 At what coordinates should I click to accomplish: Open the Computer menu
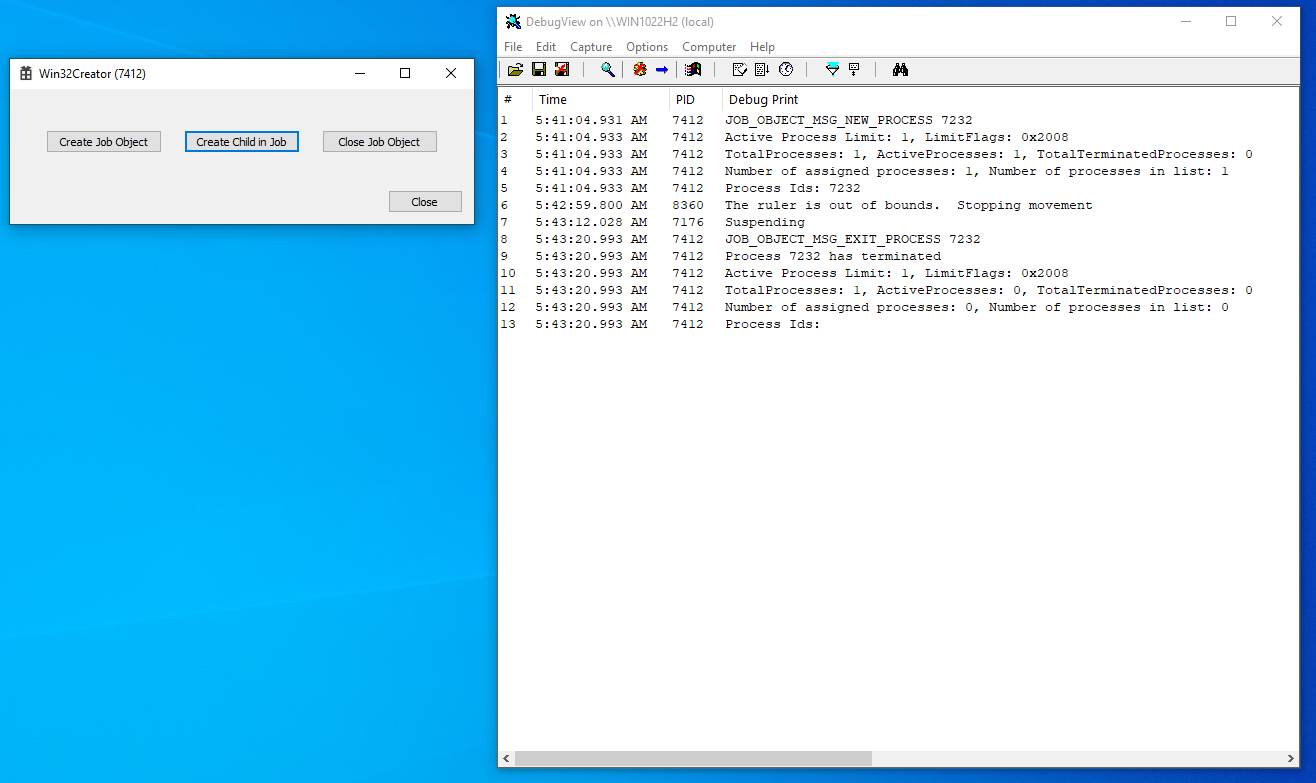click(709, 47)
